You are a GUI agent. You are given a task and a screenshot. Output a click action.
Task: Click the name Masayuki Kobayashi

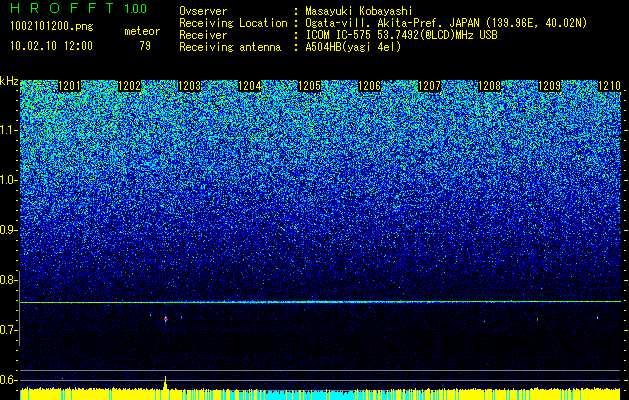coord(359,12)
